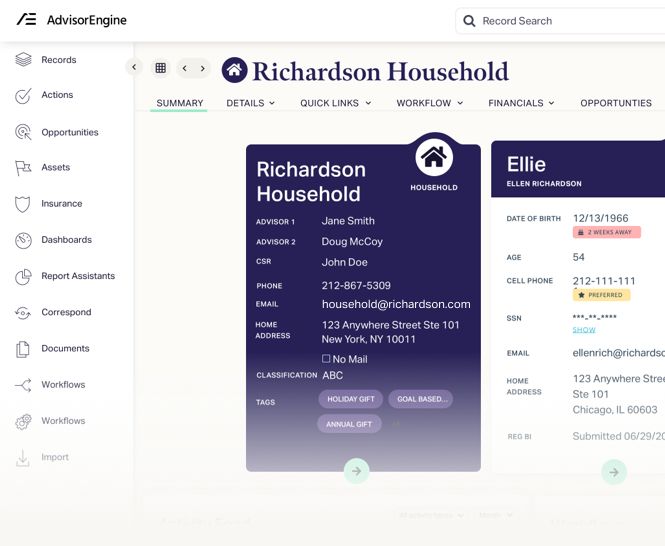Open the Financials dropdown menu

[521, 103]
